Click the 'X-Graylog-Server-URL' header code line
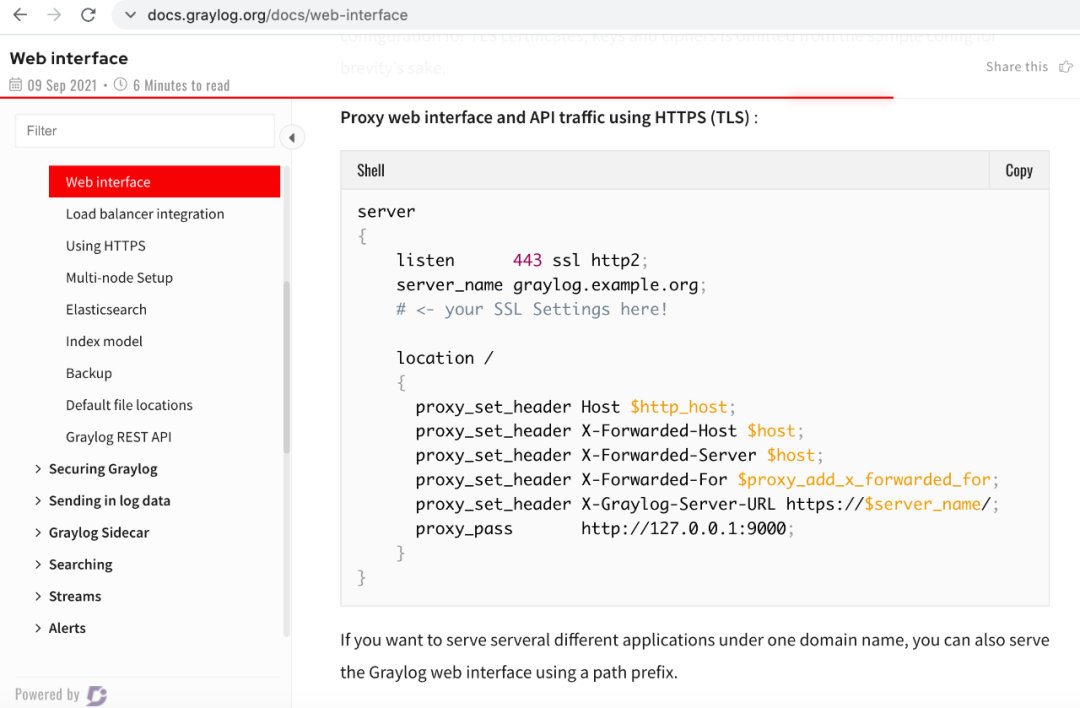The width and height of the screenshot is (1080, 708). (x=707, y=504)
